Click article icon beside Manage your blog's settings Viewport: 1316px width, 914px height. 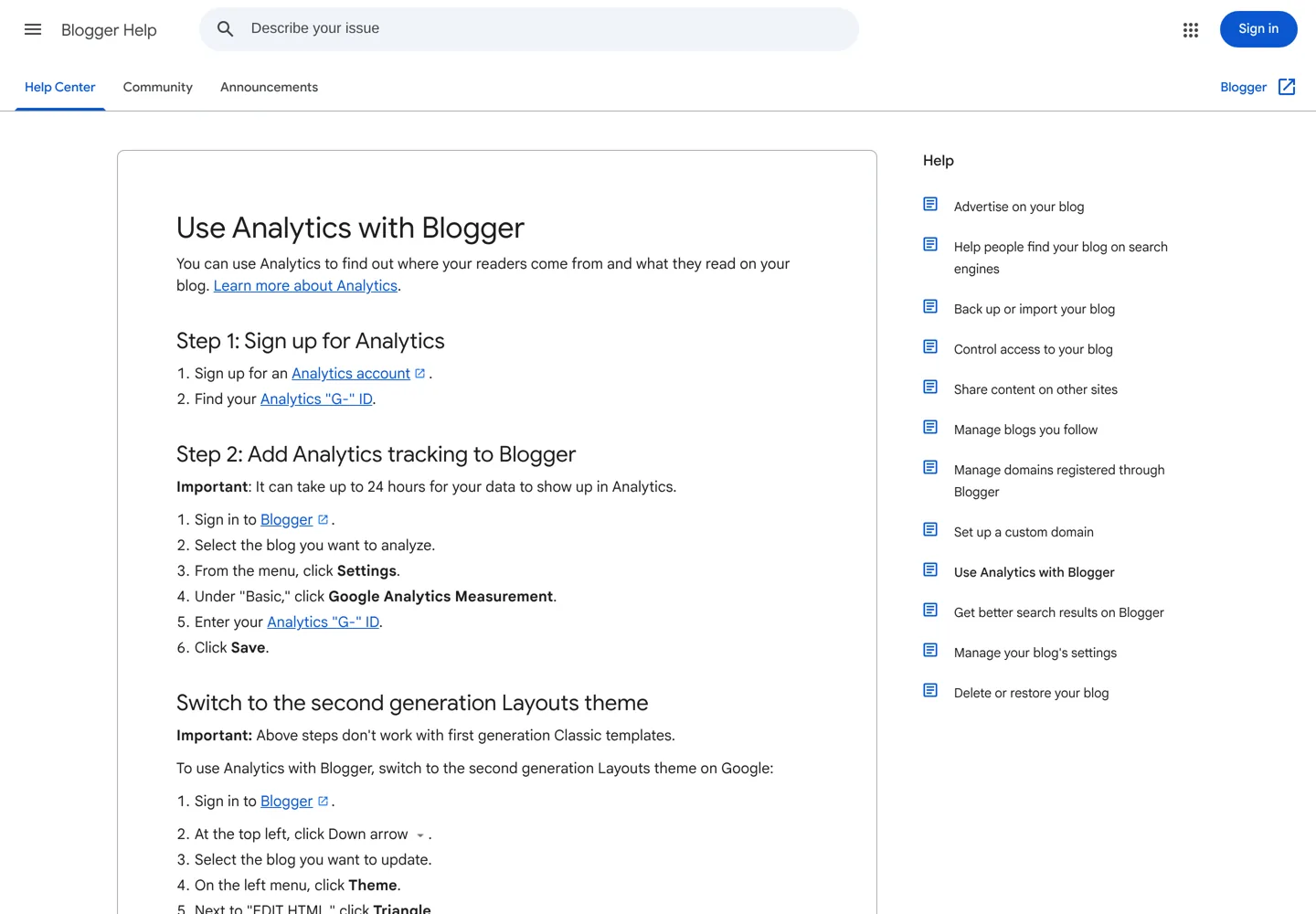tap(930, 650)
